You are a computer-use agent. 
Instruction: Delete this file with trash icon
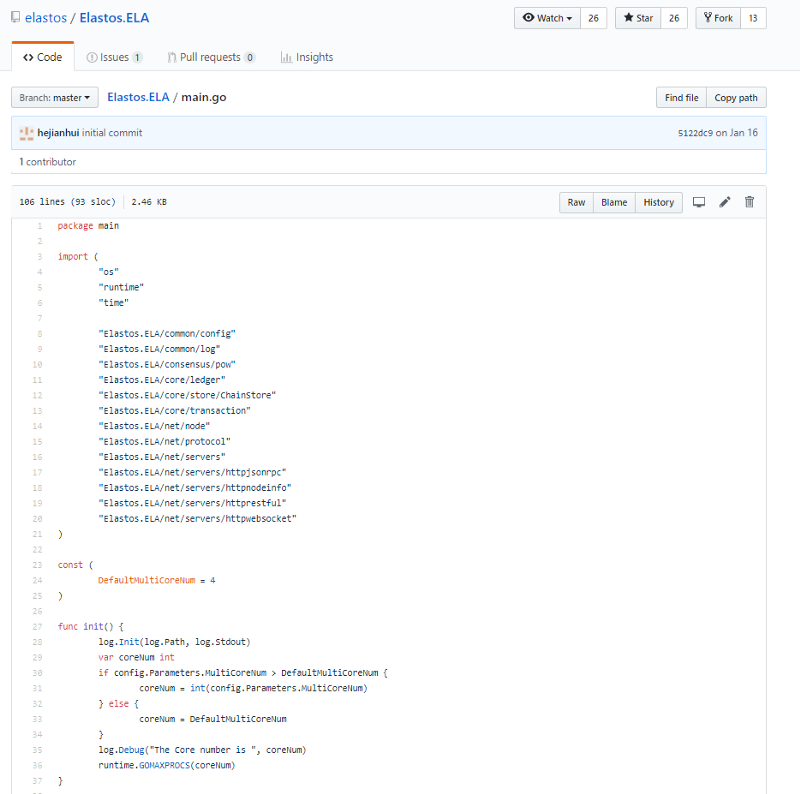[x=749, y=202]
